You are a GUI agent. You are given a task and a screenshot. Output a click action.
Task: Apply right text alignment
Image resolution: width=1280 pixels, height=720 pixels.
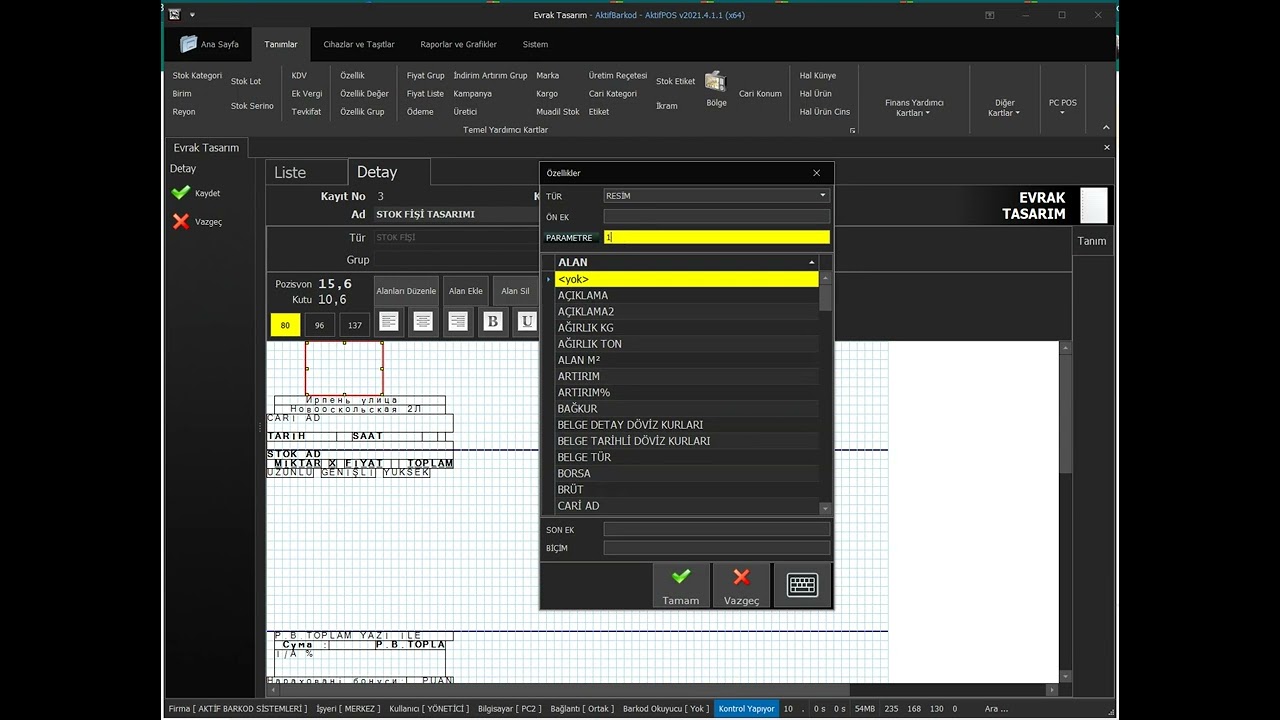(x=458, y=321)
